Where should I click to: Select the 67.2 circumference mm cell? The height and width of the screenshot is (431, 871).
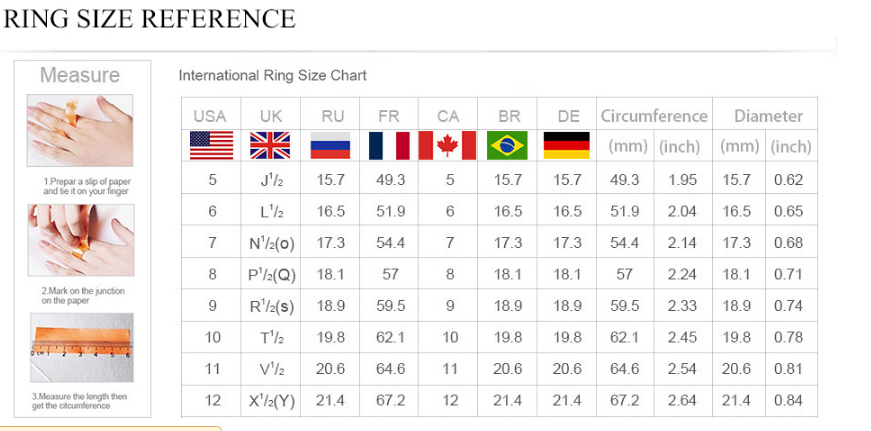[624, 400]
